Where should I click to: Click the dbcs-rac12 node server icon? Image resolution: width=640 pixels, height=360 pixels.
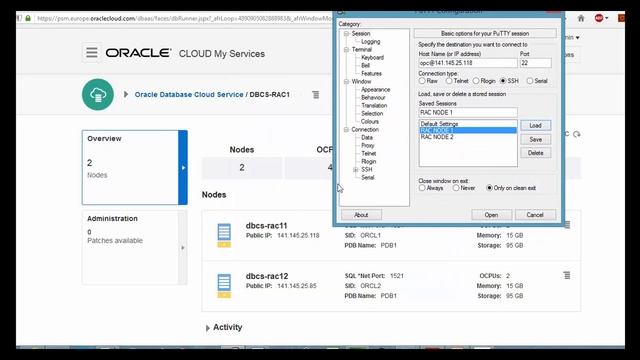tap(224, 286)
